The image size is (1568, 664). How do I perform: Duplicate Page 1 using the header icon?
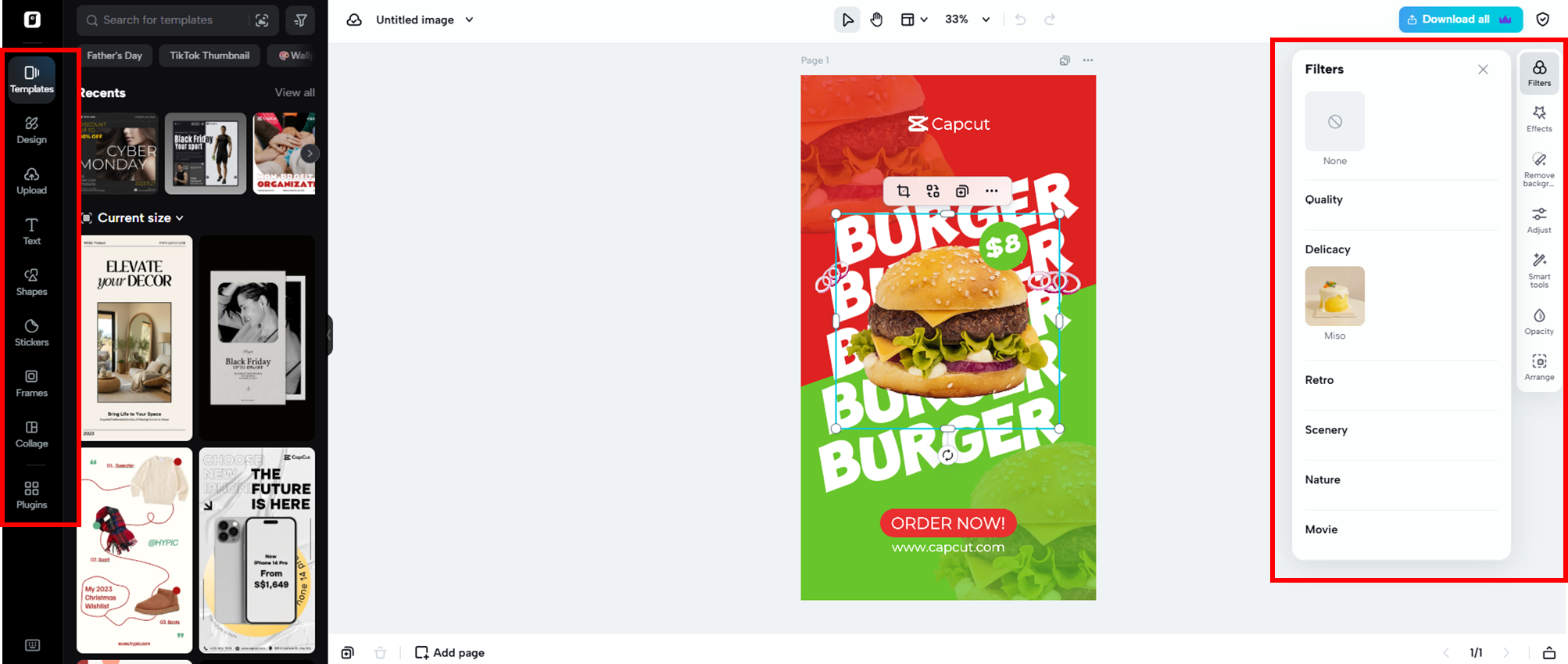pyautogui.click(x=1065, y=60)
